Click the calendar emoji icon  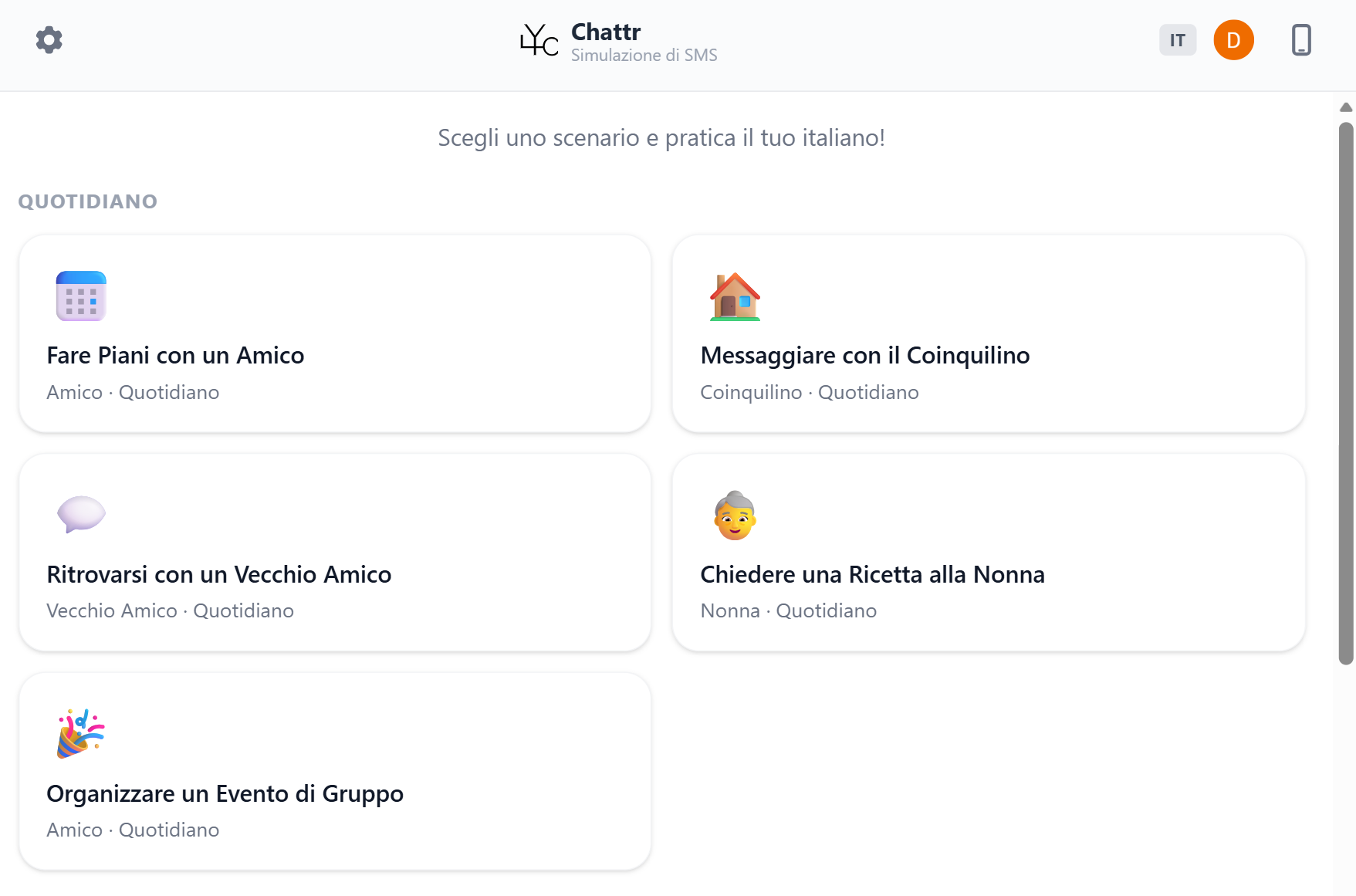pyautogui.click(x=81, y=296)
